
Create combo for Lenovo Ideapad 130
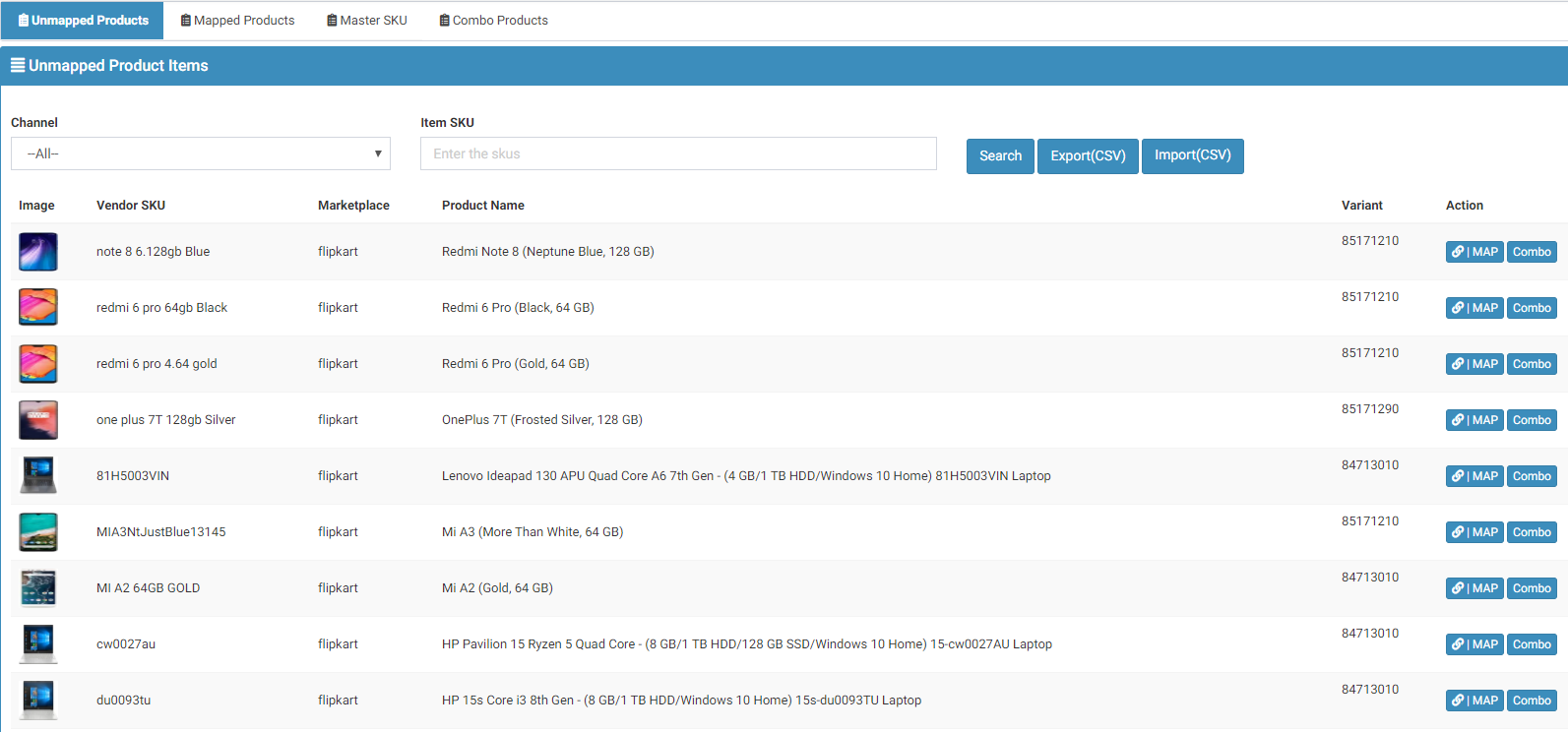click(1532, 476)
